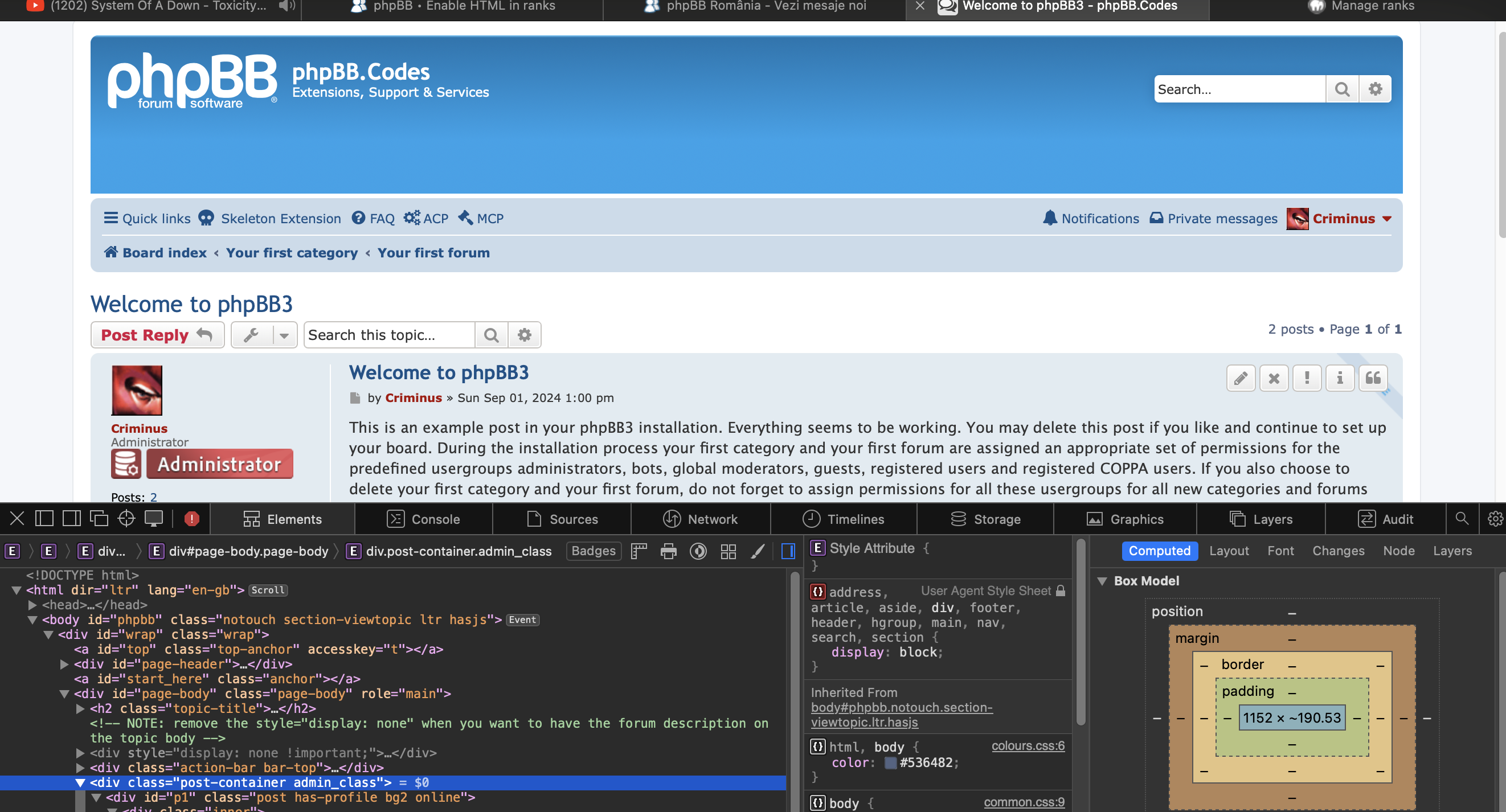1506x812 pixels.
Task: Open the Storage tab
Action: [x=986, y=519]
